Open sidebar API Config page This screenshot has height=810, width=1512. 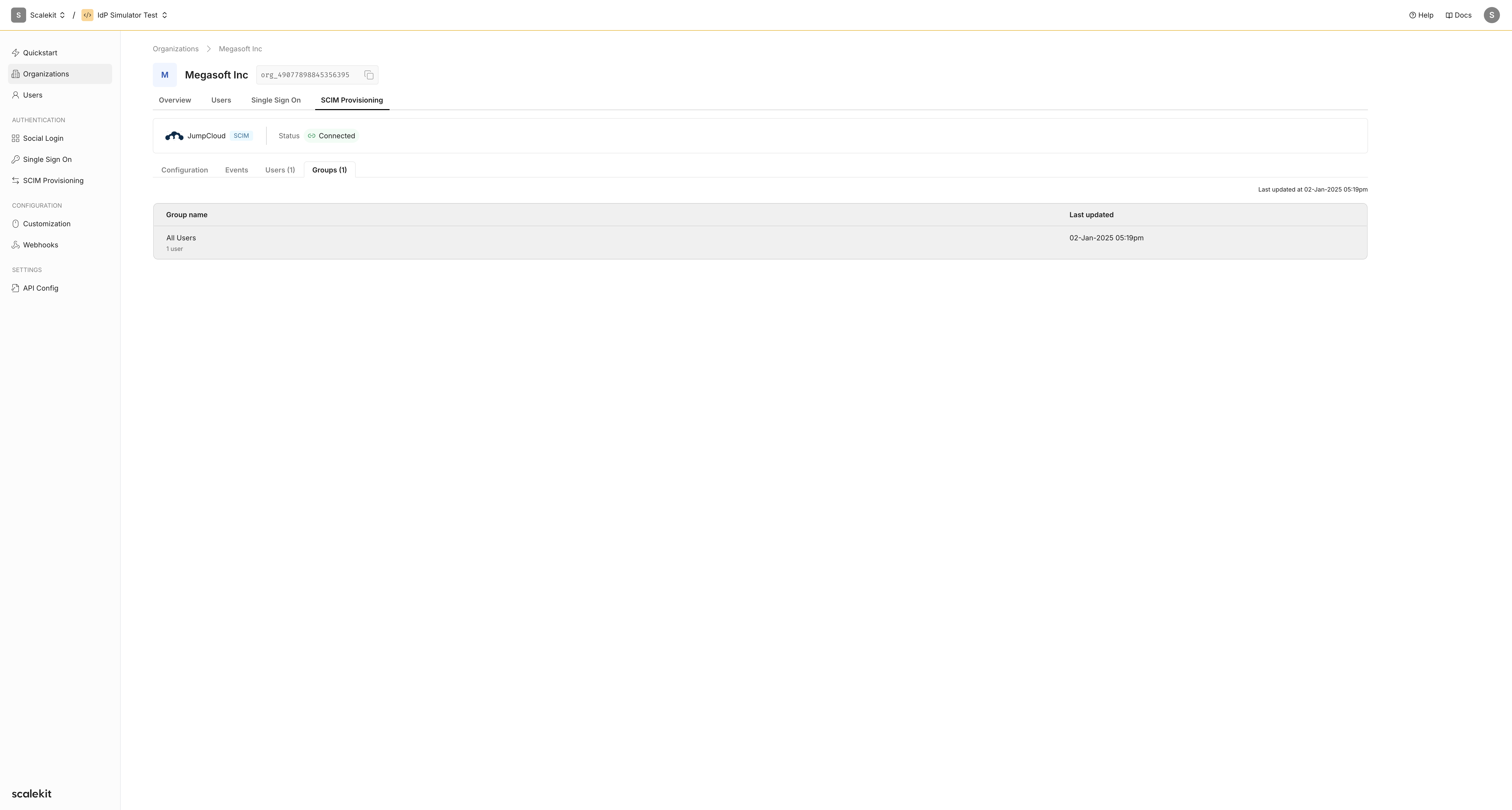click(60, 288)
